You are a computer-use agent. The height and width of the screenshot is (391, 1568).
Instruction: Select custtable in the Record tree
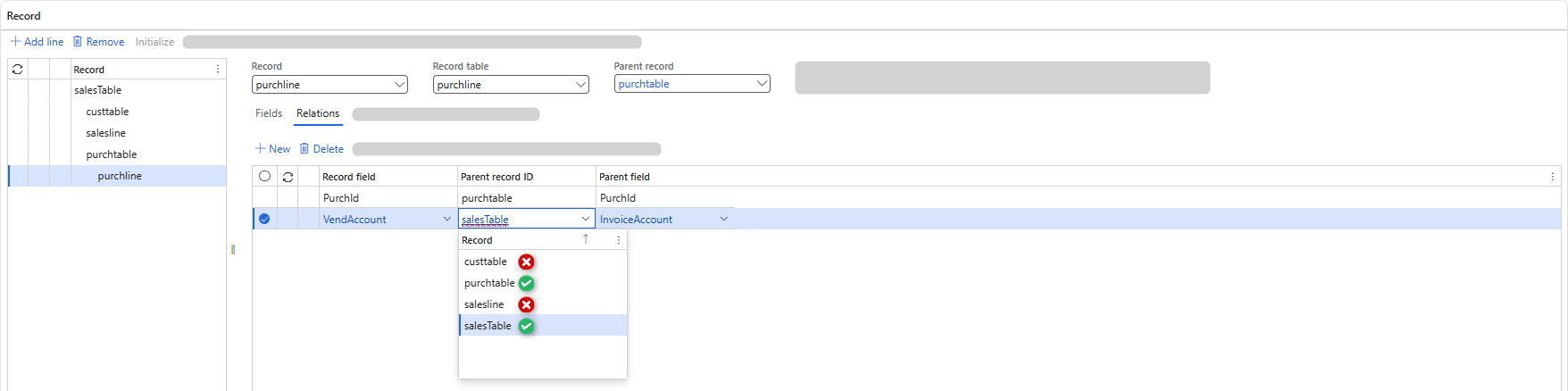(107, 112)
